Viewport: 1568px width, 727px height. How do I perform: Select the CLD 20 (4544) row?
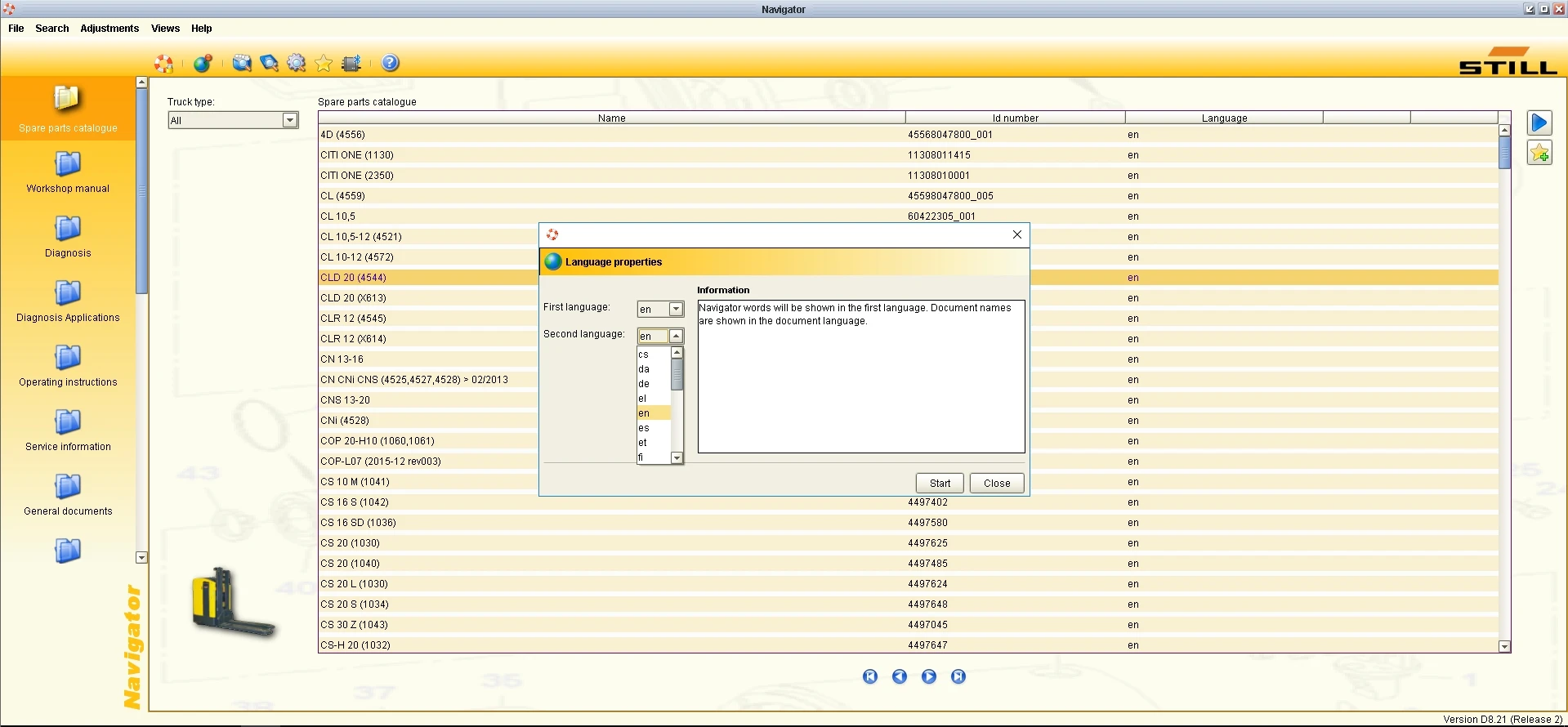tap(908, 278)
